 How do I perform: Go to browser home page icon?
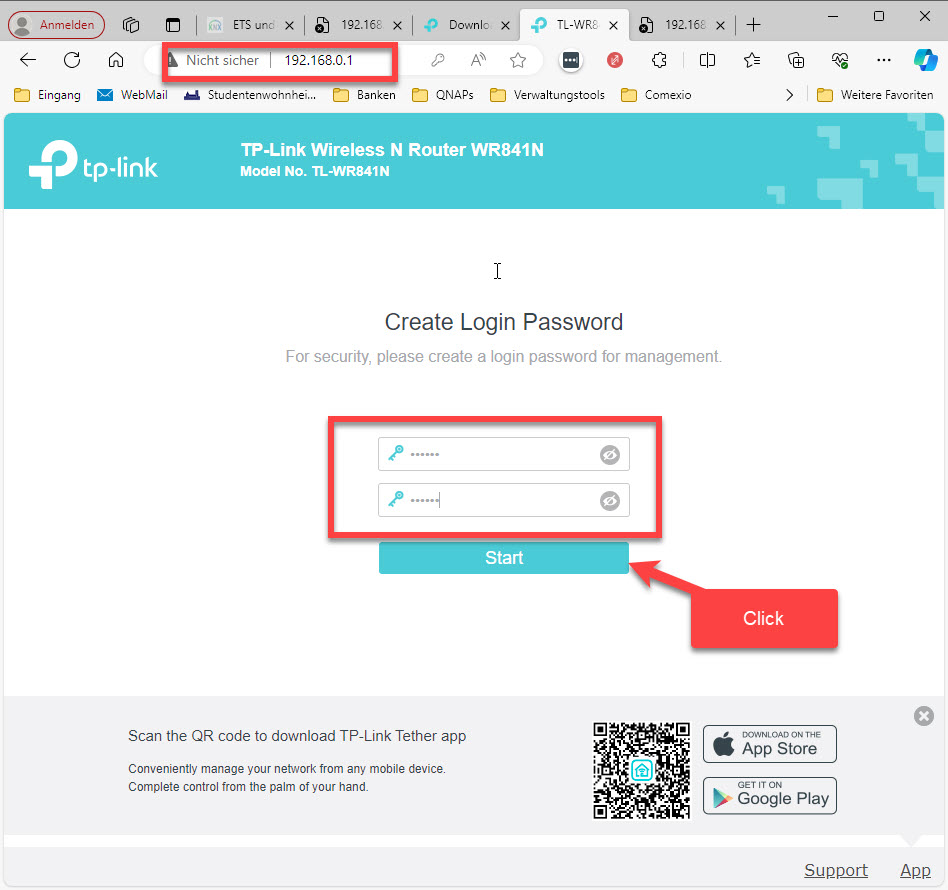click(116, 60)
